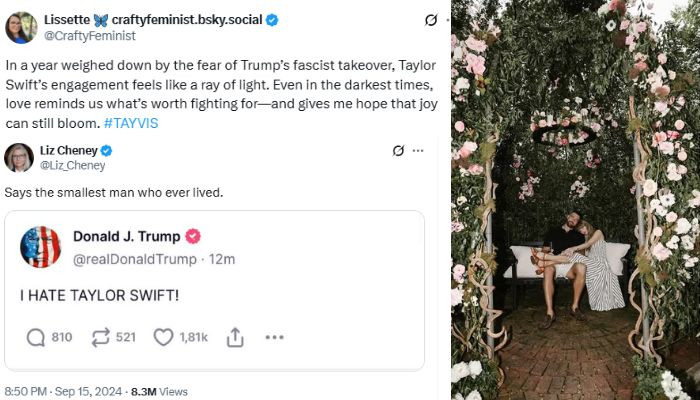Image resolution: width=700 pixels, height=400 pixels.
Task: Expand more options on Trump's quoted post
Action: (274, 337)
